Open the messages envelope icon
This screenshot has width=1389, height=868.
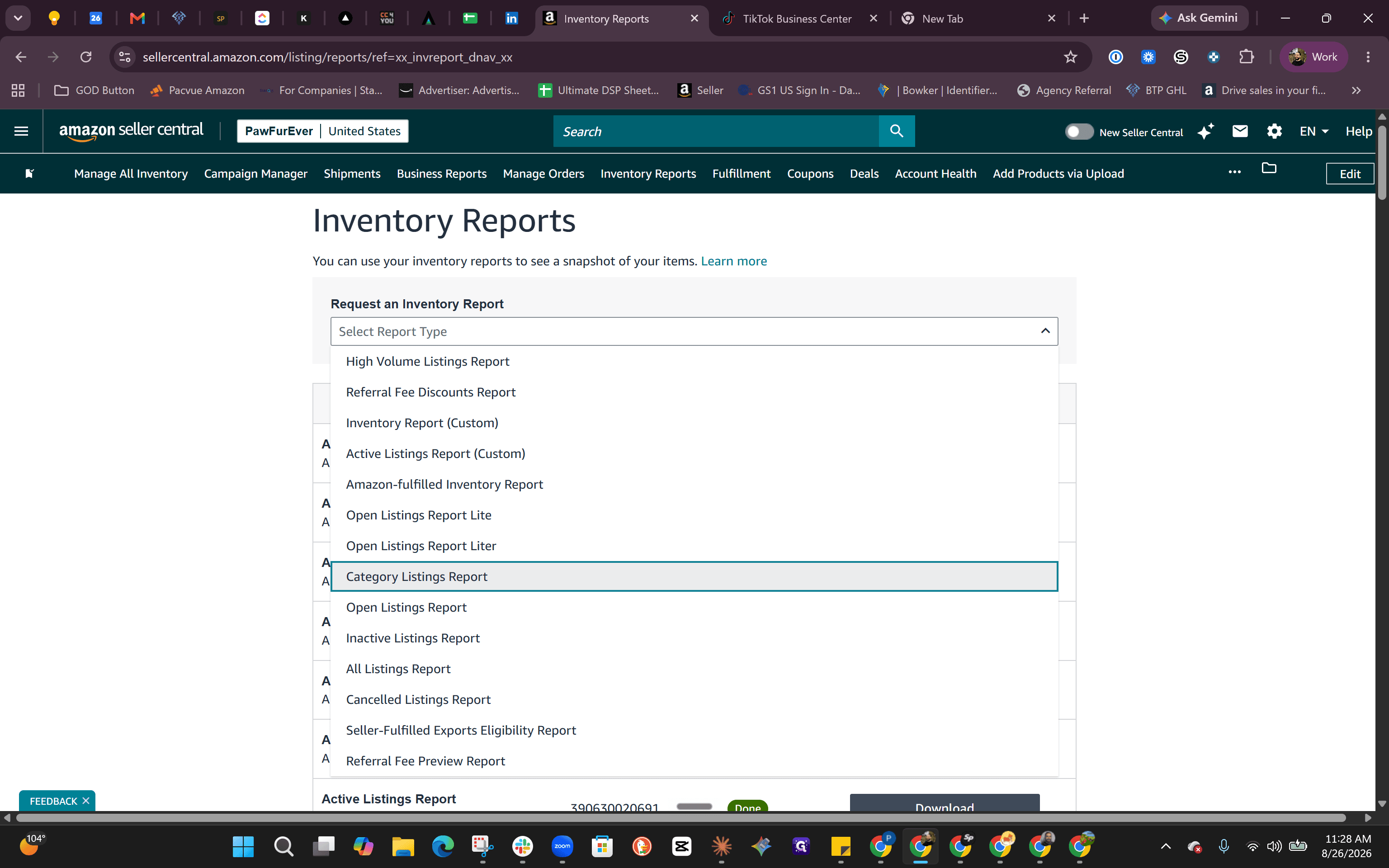[1240, 132]
